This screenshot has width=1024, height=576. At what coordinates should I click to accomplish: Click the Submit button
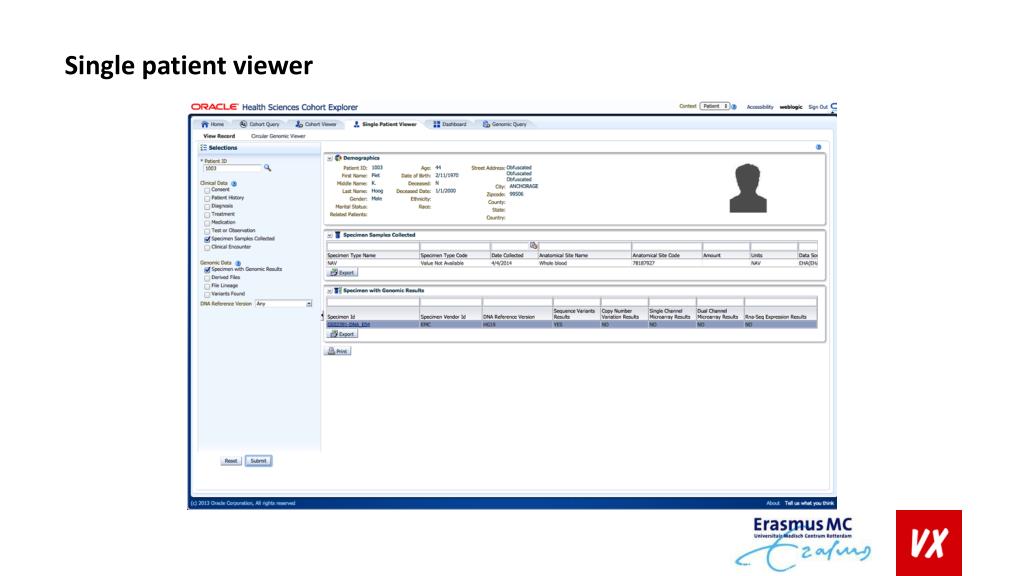[x=259, y=461]
